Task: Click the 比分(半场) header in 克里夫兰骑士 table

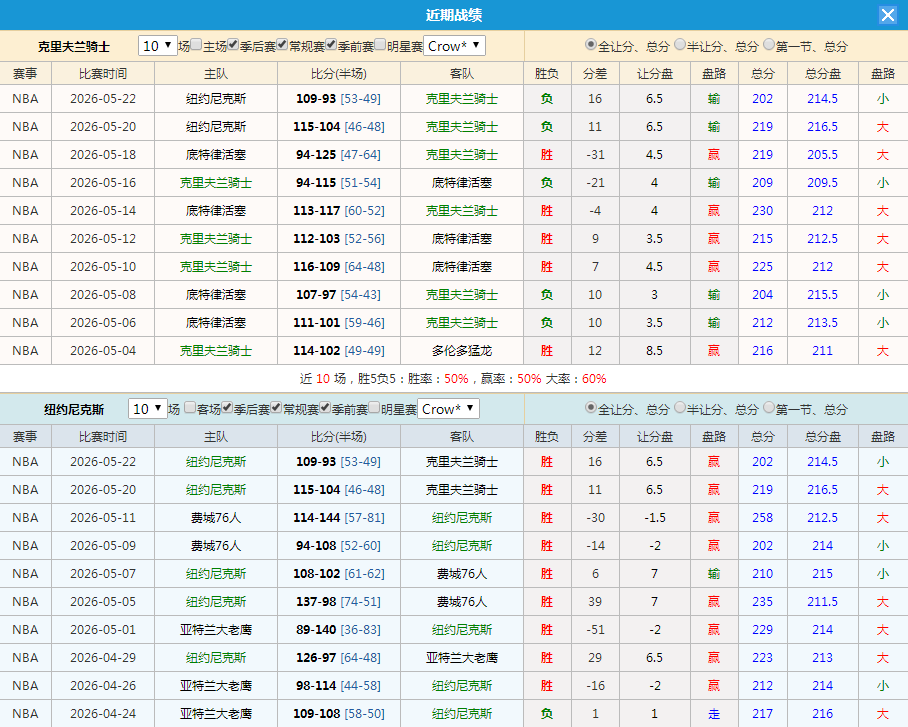Action: [339, 74]
